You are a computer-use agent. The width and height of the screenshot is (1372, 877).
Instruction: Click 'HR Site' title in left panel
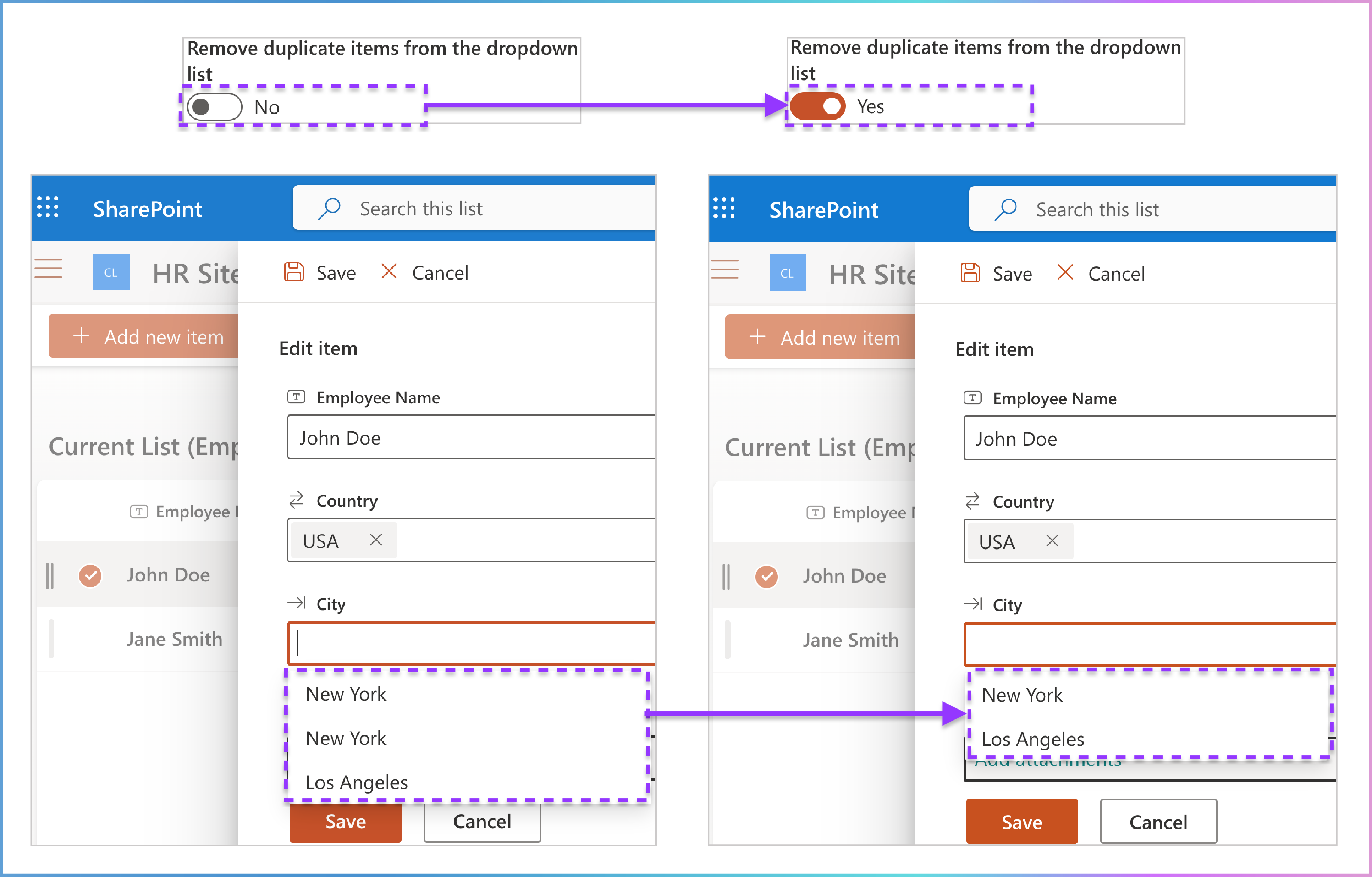(x=195, y=274)
